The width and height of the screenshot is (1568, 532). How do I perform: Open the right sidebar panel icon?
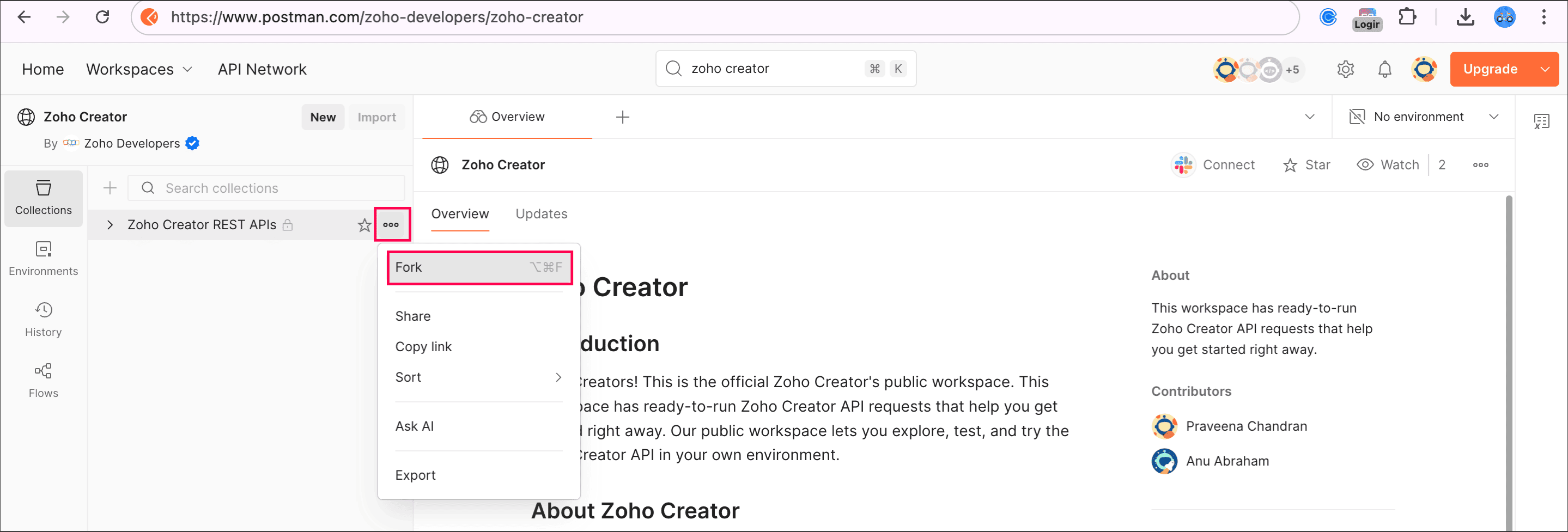coord(1541,121)
